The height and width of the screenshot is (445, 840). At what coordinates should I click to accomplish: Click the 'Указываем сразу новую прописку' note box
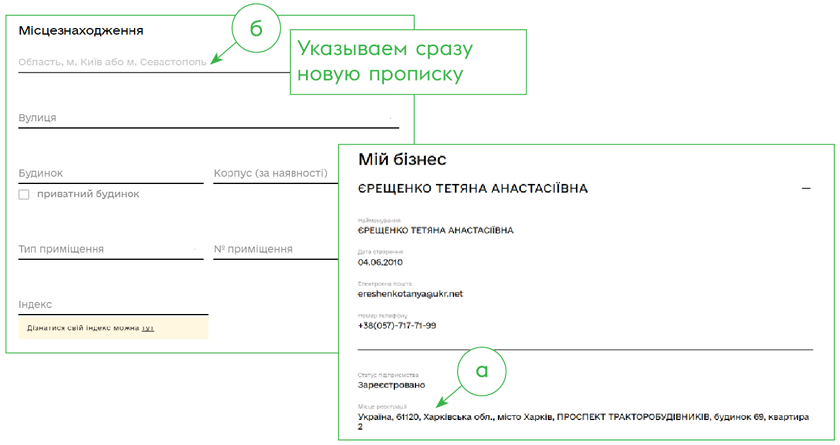click(408, 62)
